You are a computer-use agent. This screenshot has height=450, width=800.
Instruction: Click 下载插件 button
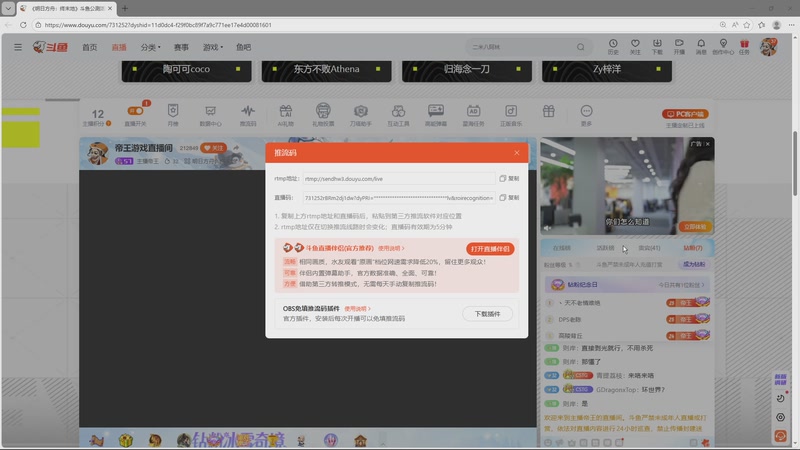(487, 314)
